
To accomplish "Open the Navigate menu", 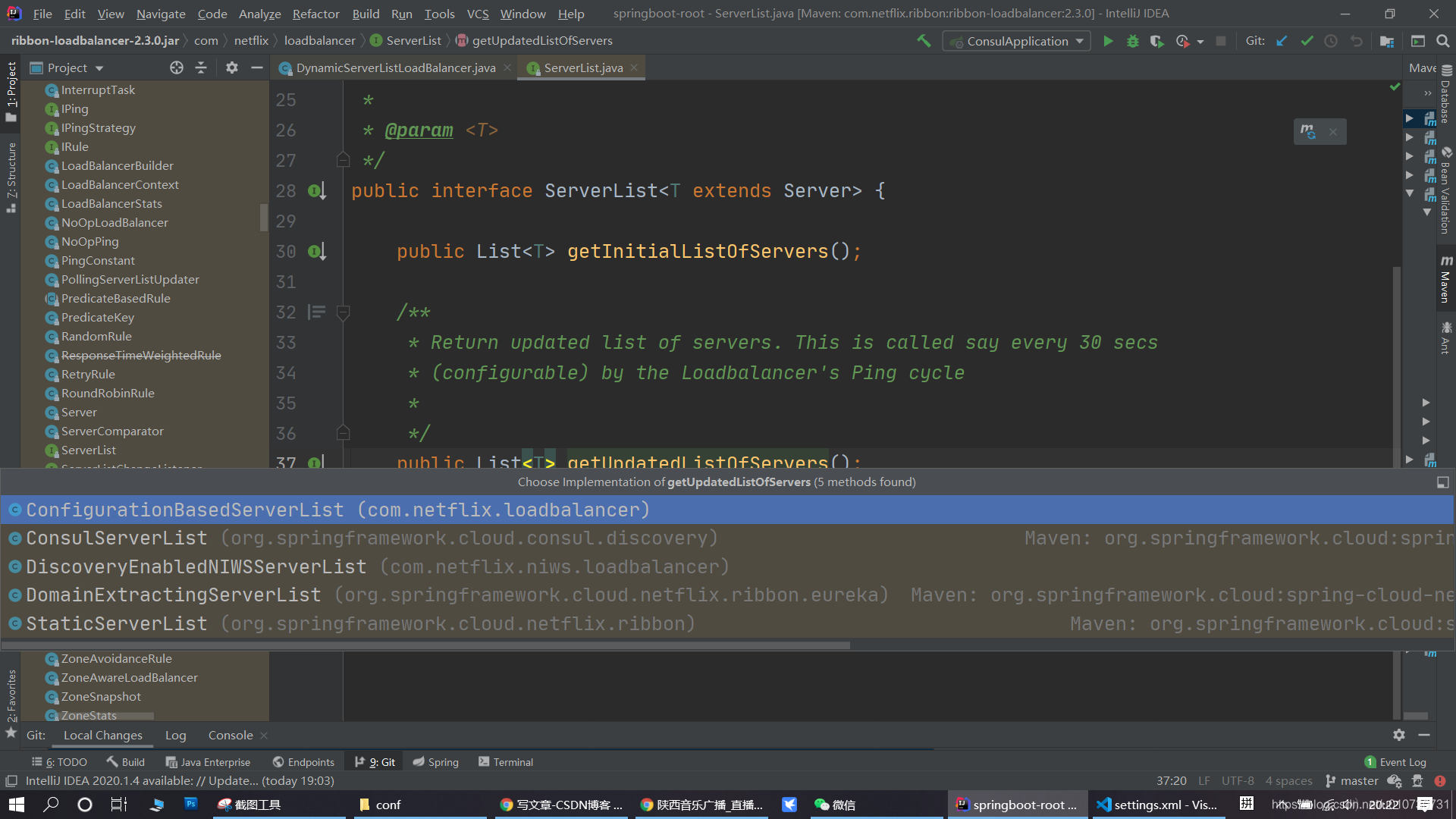I will click(x=161, y=14).
